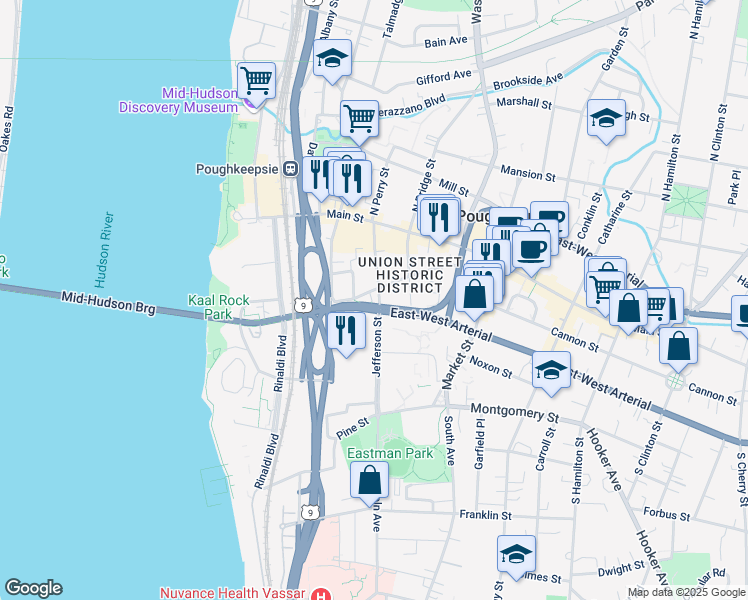Screen dimensions: 748x600
Task: Click the Oakes Rd label
Action: (x=7, y=129)
